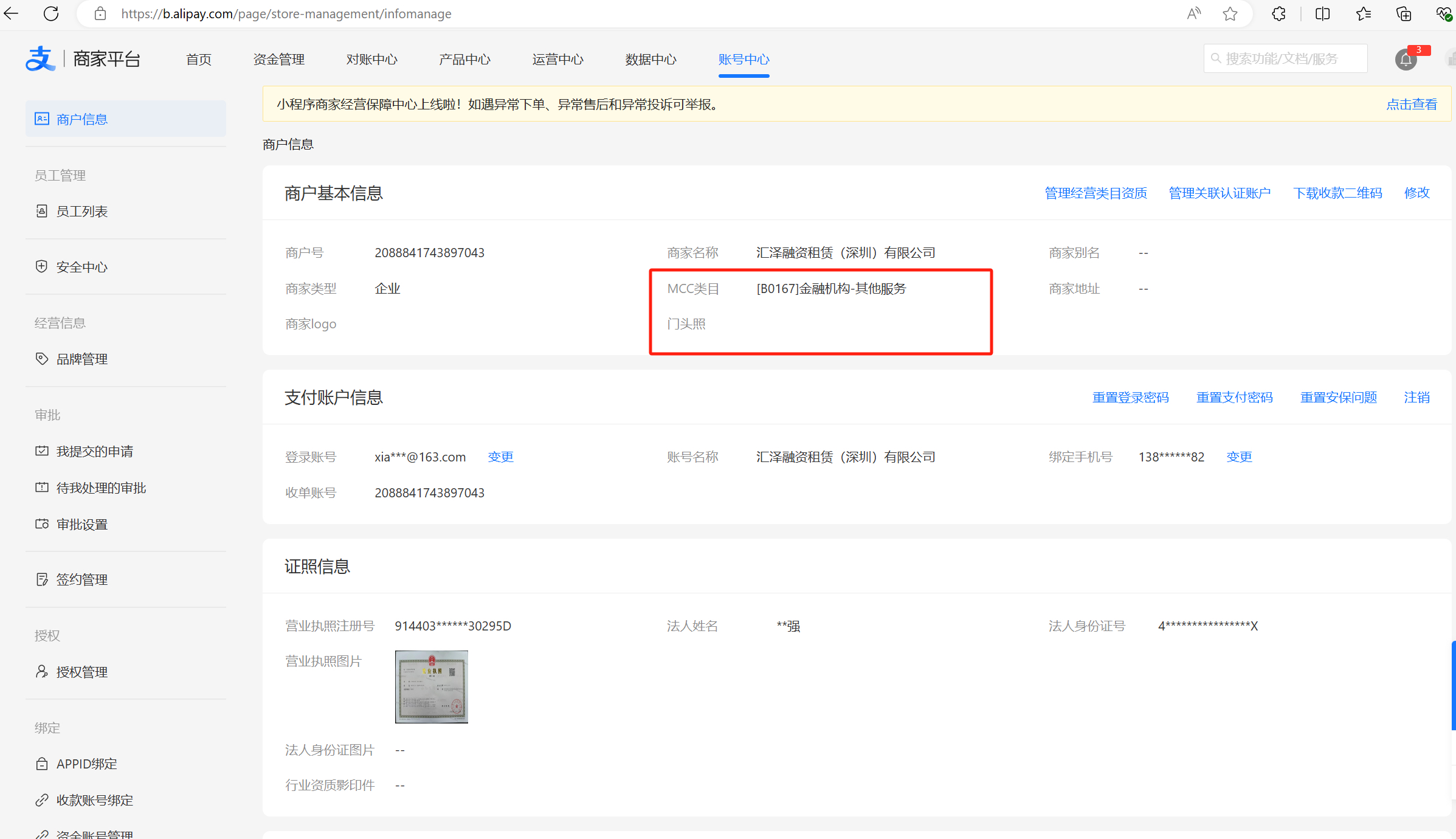
Task: Click the 授权管理 person icon
Action: pyautogui.click(x=42, y=671)
